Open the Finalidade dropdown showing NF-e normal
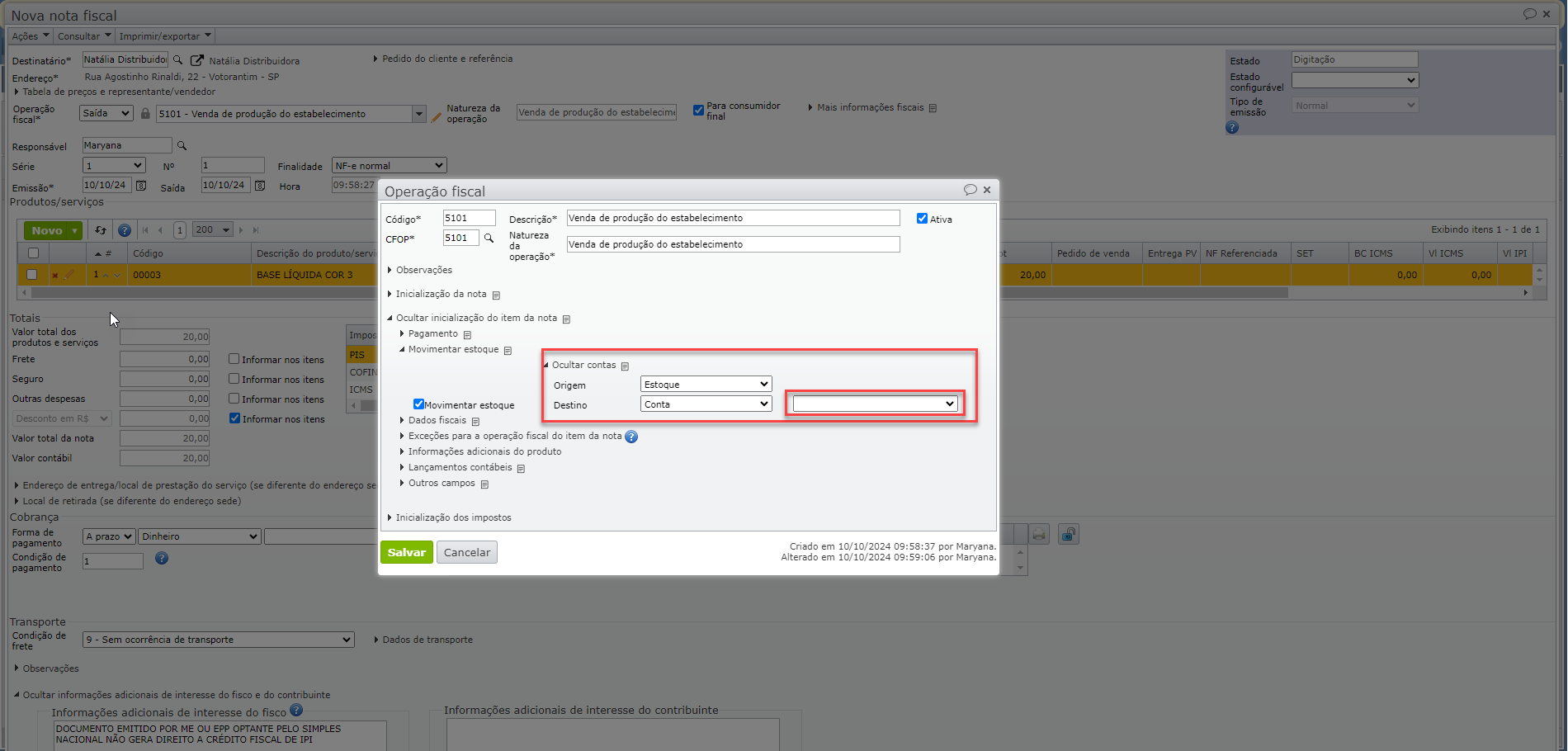Screen dimensions: 1568x751 389,166
